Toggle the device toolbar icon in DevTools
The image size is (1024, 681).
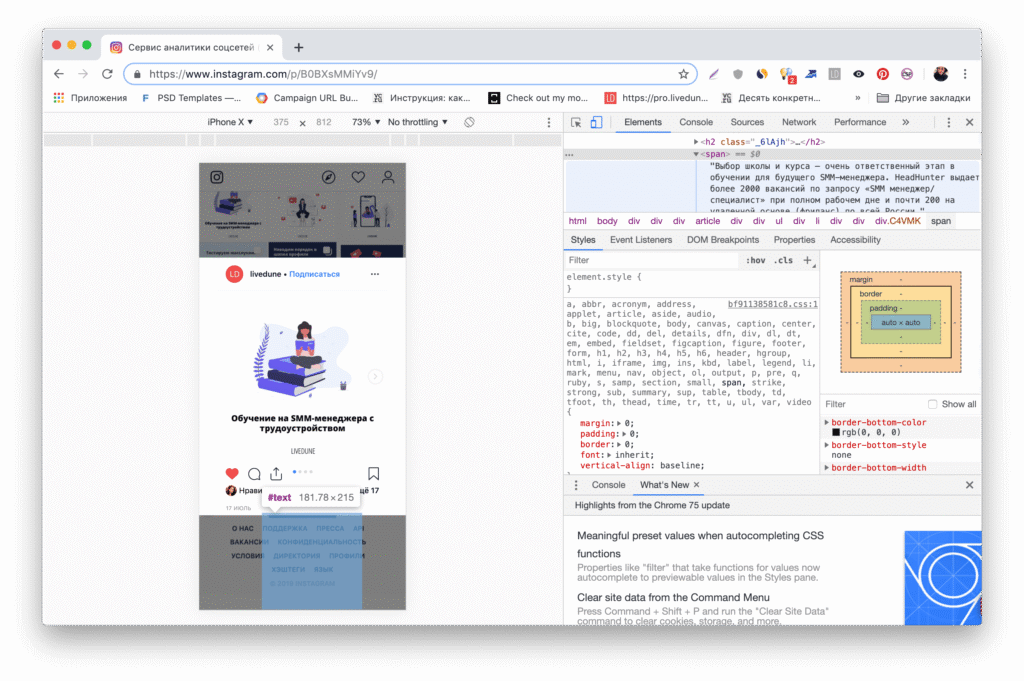tap(596, 123)
